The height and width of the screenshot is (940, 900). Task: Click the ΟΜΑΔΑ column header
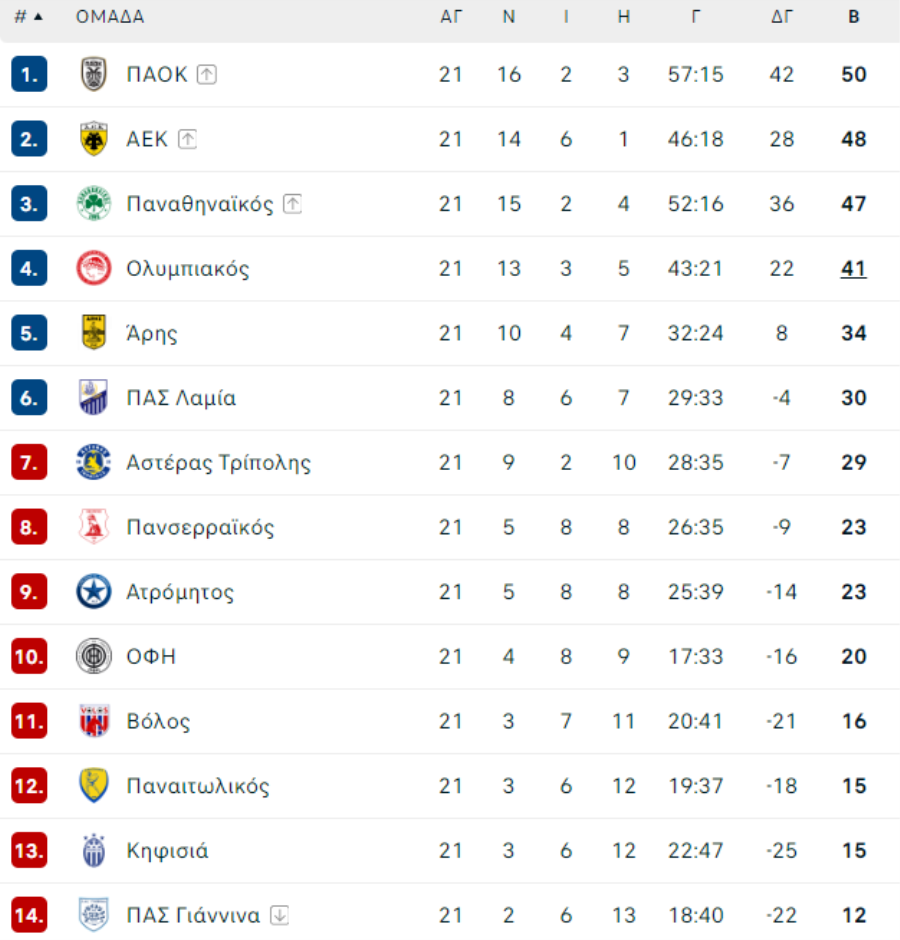pyautogui.click(x=110, y=17)
